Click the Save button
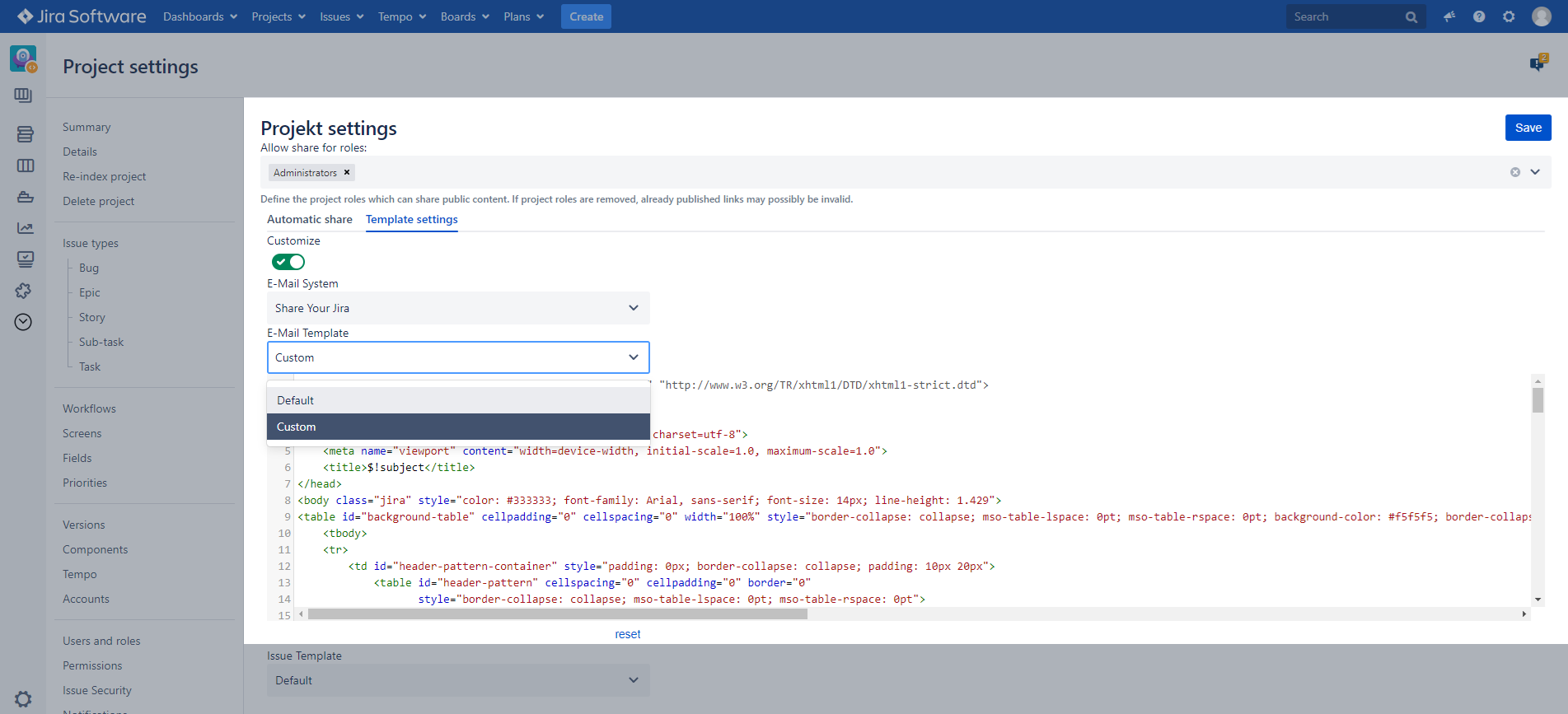Viewport: 1568px width, 714px height. point(1528,128)
